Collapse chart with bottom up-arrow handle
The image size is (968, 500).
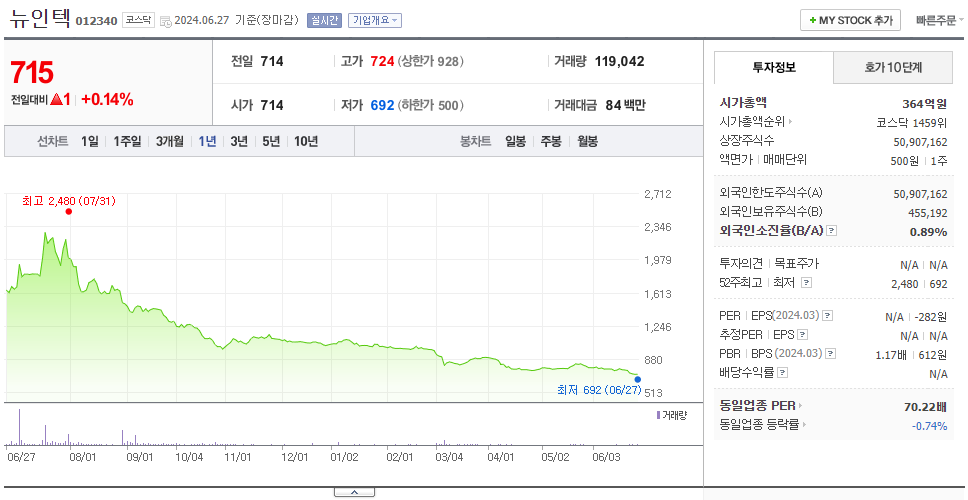tap(354, 493)
